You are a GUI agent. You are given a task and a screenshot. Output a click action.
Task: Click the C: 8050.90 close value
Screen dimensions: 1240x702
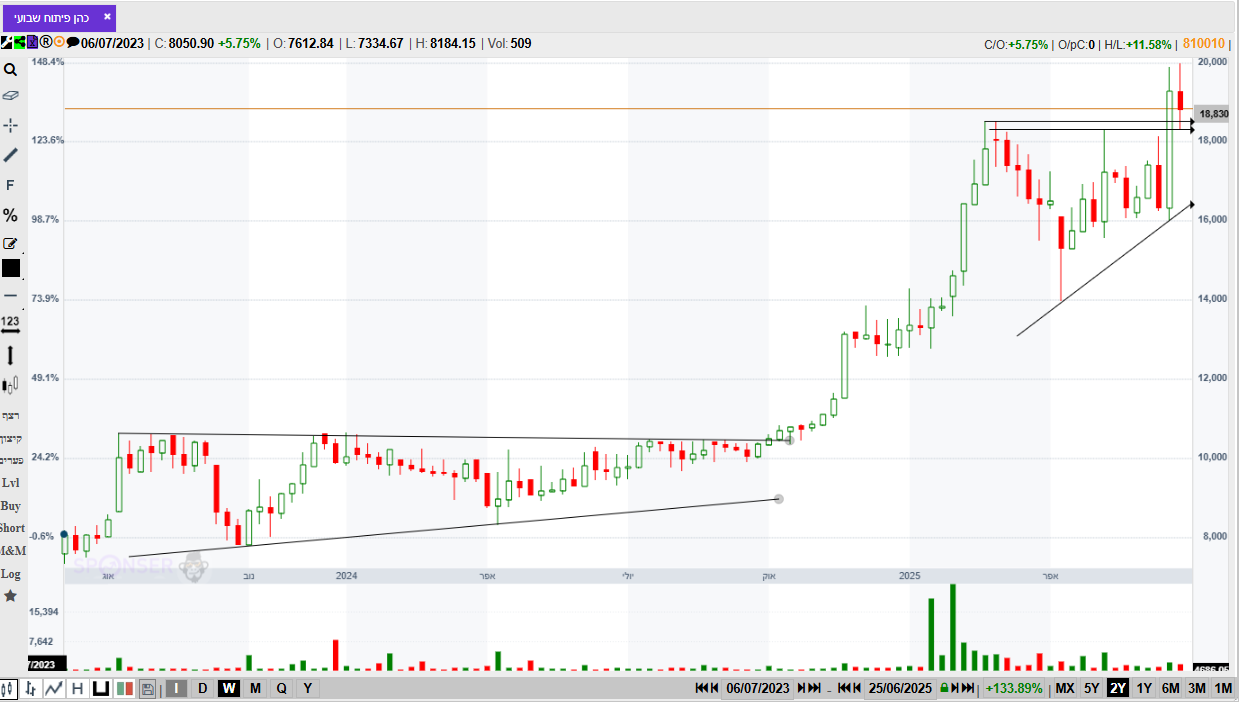(185, 43)
